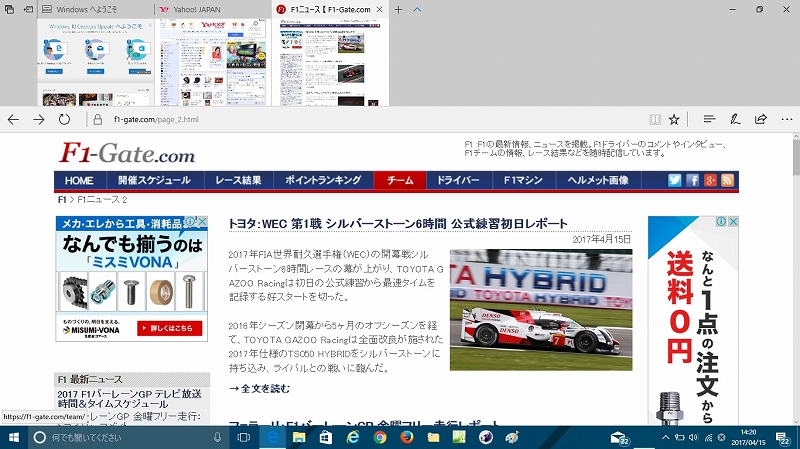This screenshot has height=449, width=800.
Task: Open the site's Google+ icon
Action: coord(710,180)
